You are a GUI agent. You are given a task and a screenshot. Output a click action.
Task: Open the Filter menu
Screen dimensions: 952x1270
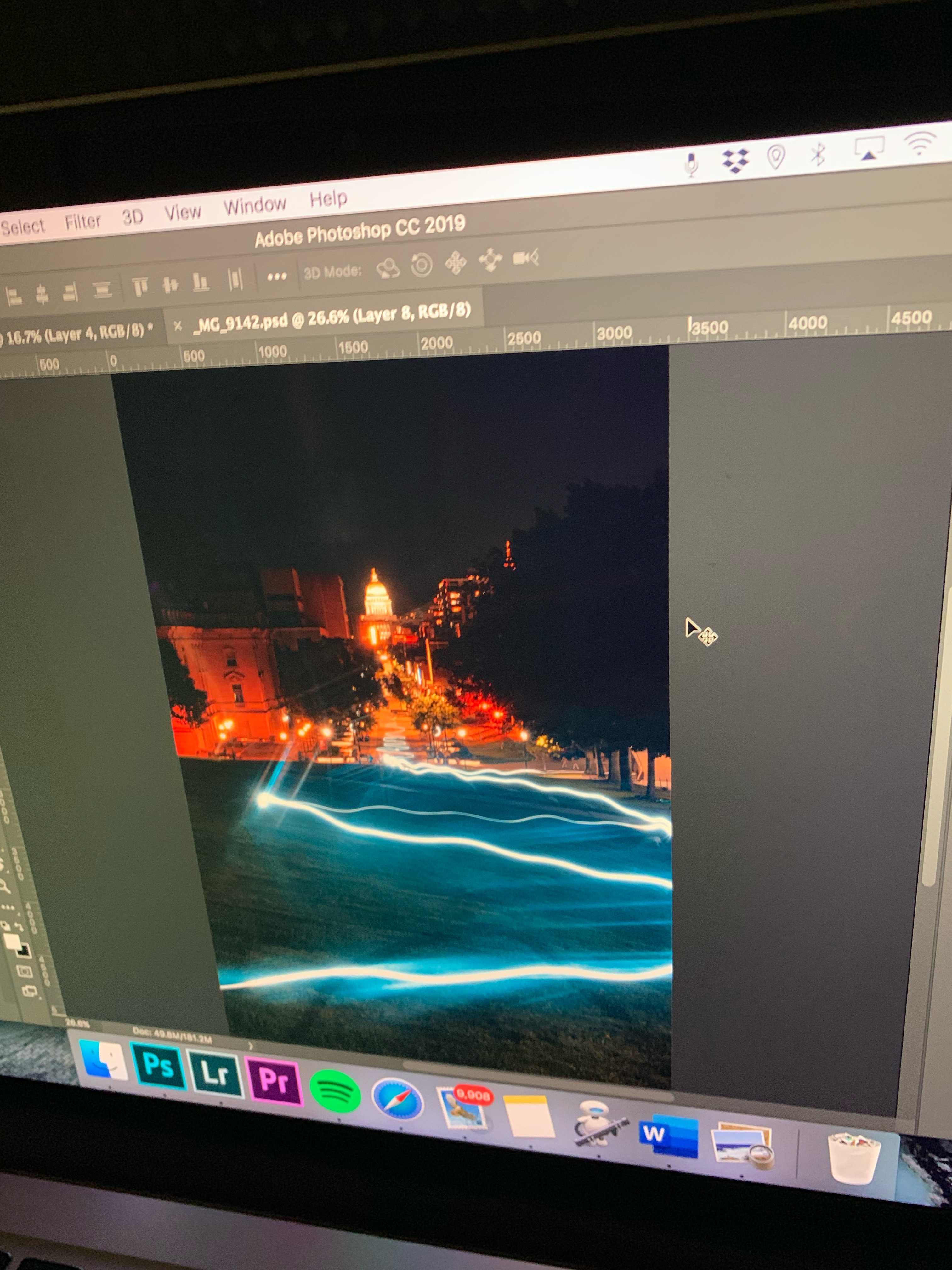pos(82,221)
